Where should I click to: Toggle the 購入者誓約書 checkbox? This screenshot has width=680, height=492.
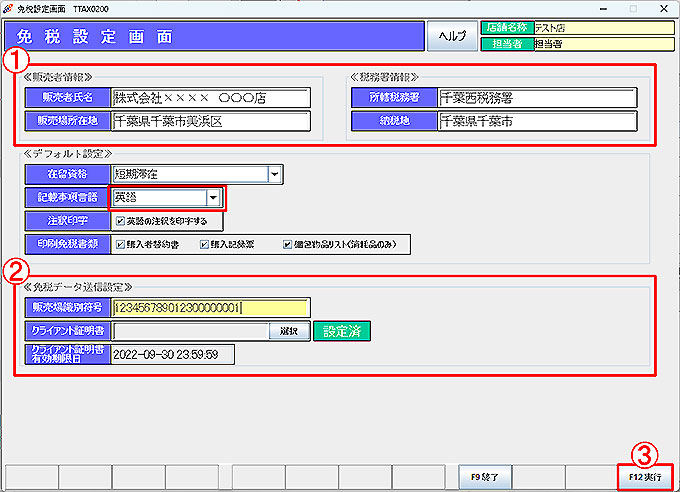pos(120,243)
